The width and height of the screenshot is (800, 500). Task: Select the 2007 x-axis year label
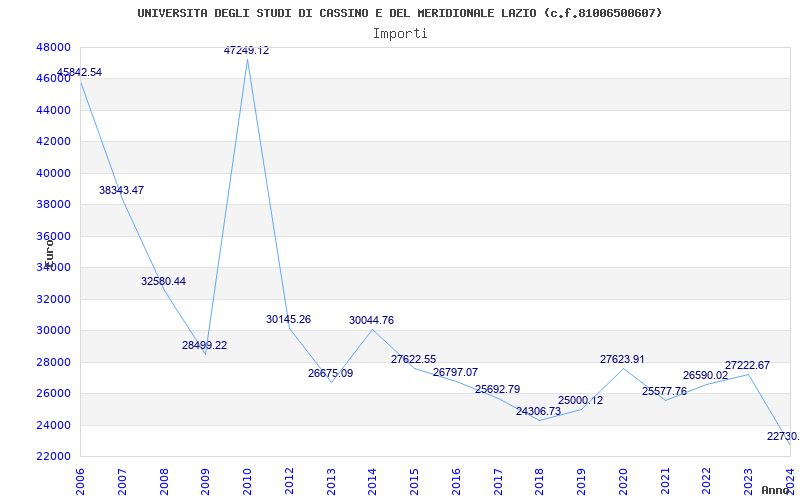coord(122,482)
